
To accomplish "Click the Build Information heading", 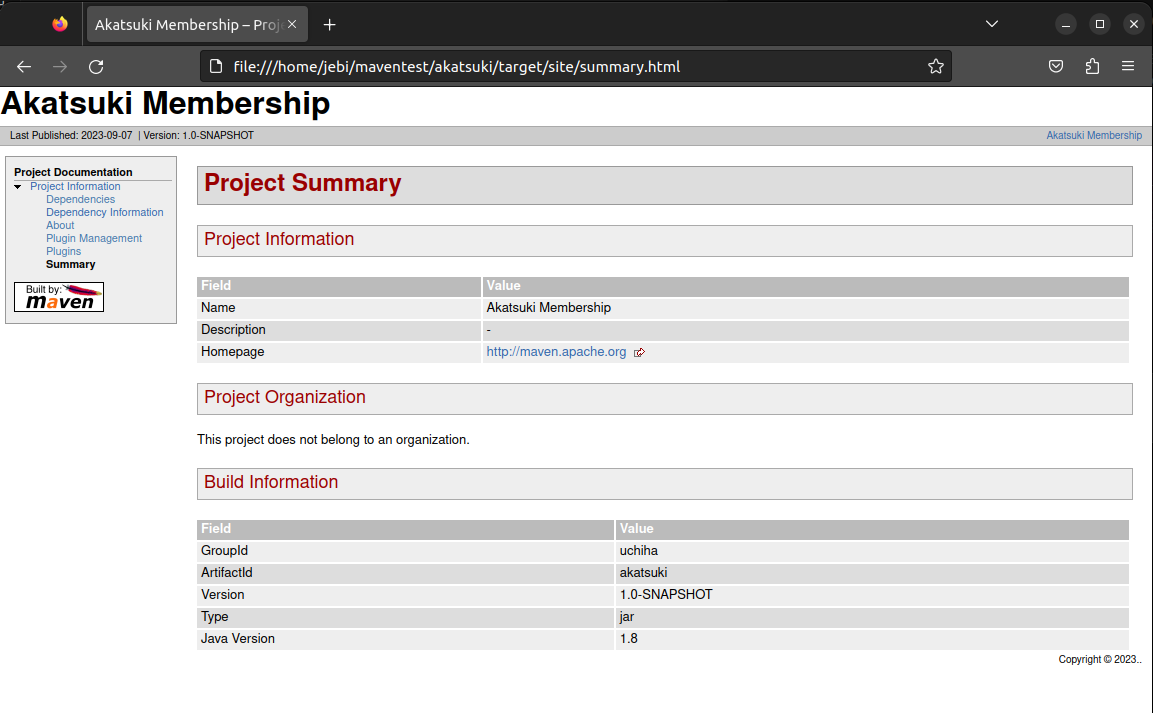I will [271, 482].
